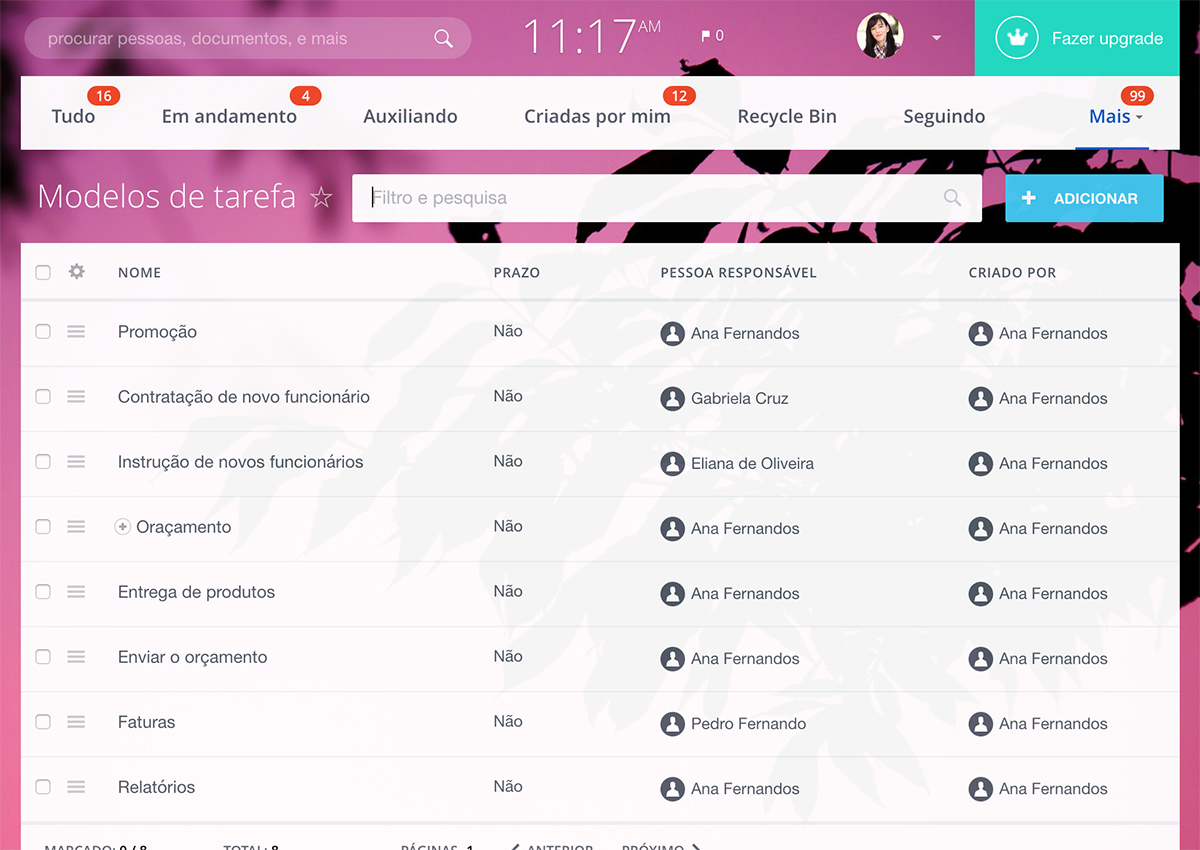Open the Entrega de produtos template
1200x850 pixels.
(196, 592)
